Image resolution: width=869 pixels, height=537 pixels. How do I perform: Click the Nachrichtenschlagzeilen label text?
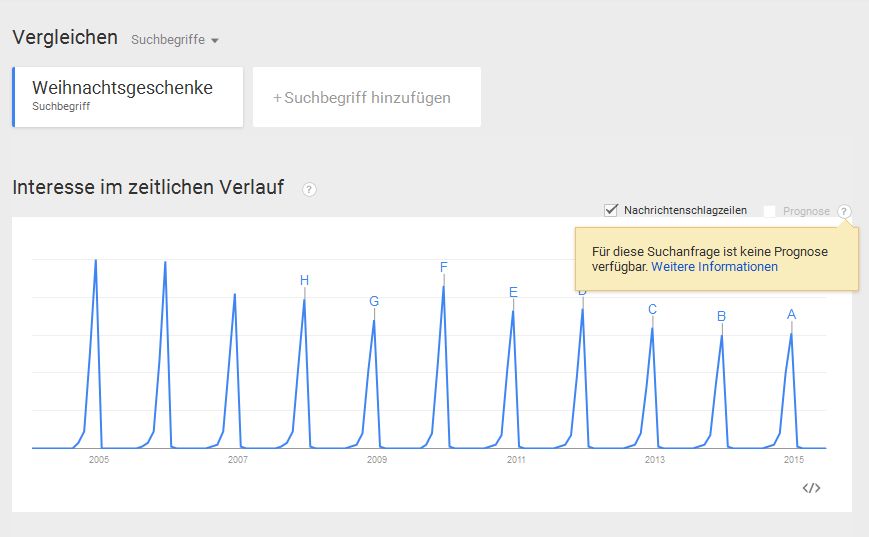686,210
